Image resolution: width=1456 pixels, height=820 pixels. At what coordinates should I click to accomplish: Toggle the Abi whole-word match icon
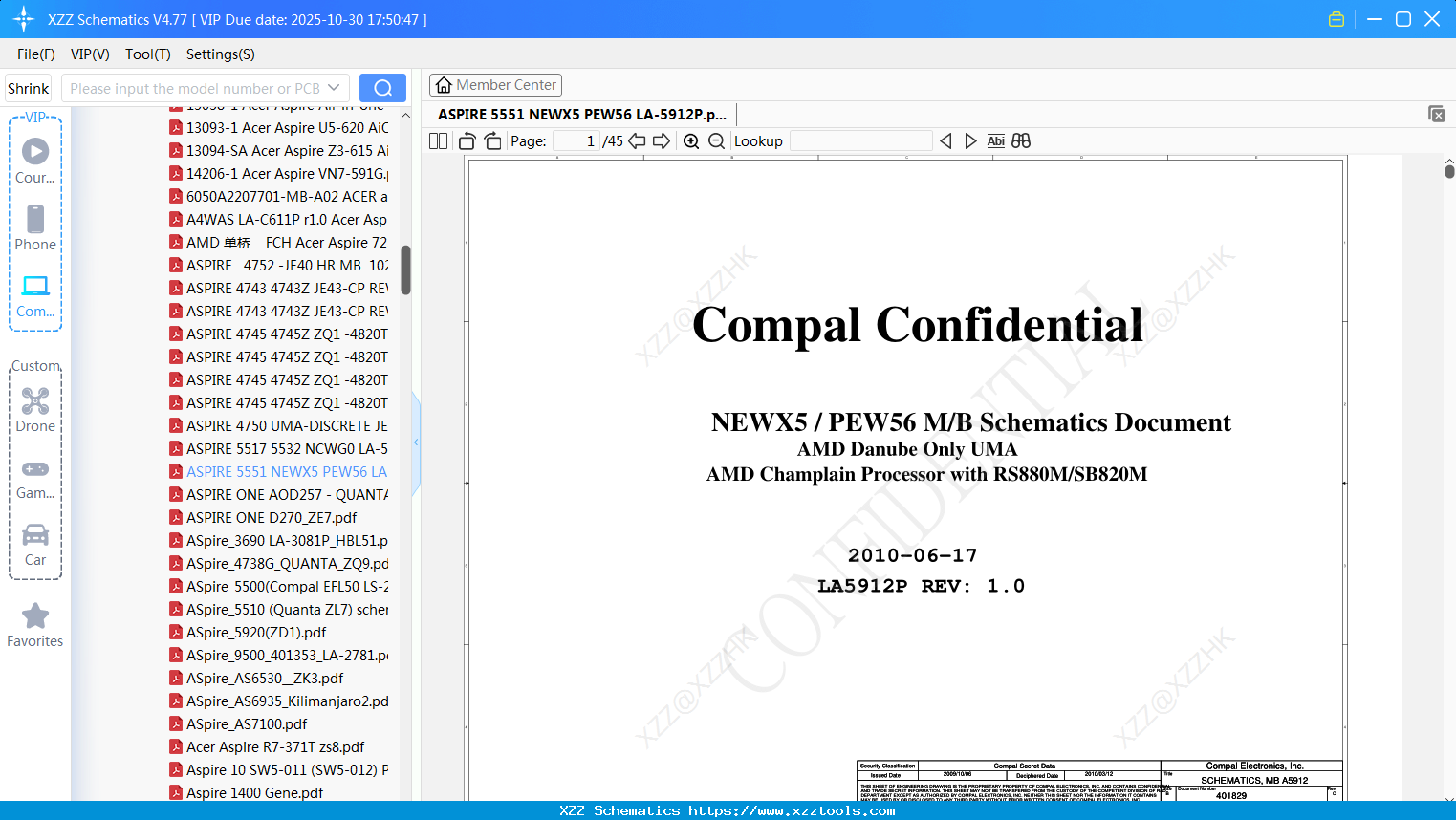(x=995, y=140)
